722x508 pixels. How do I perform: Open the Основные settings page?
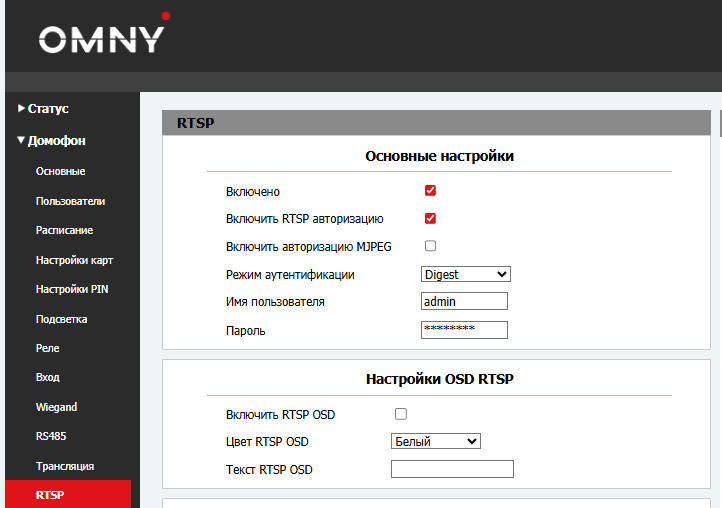click(x=60, y=171)
